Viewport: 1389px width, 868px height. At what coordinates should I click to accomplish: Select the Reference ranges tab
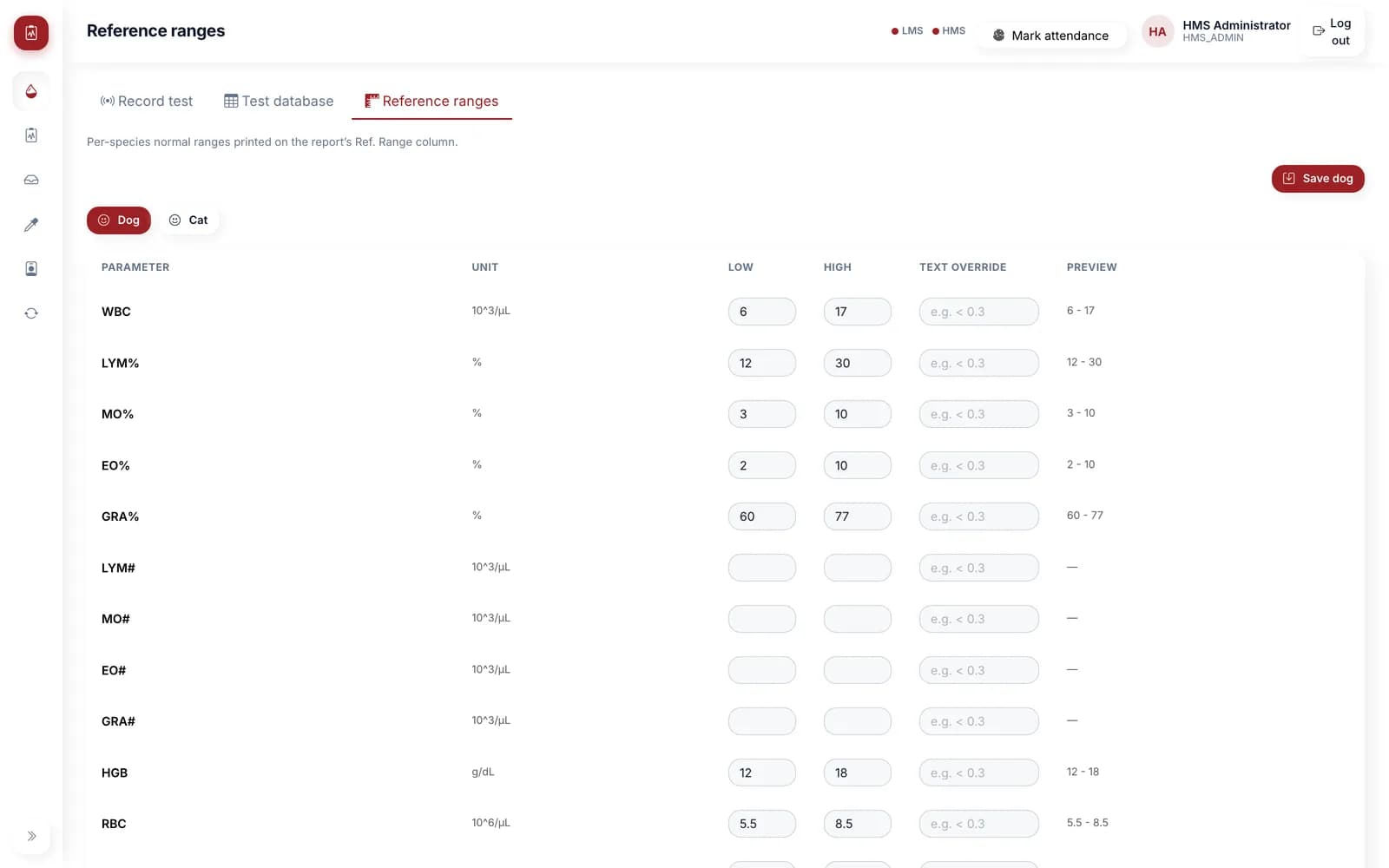point(431,102)
